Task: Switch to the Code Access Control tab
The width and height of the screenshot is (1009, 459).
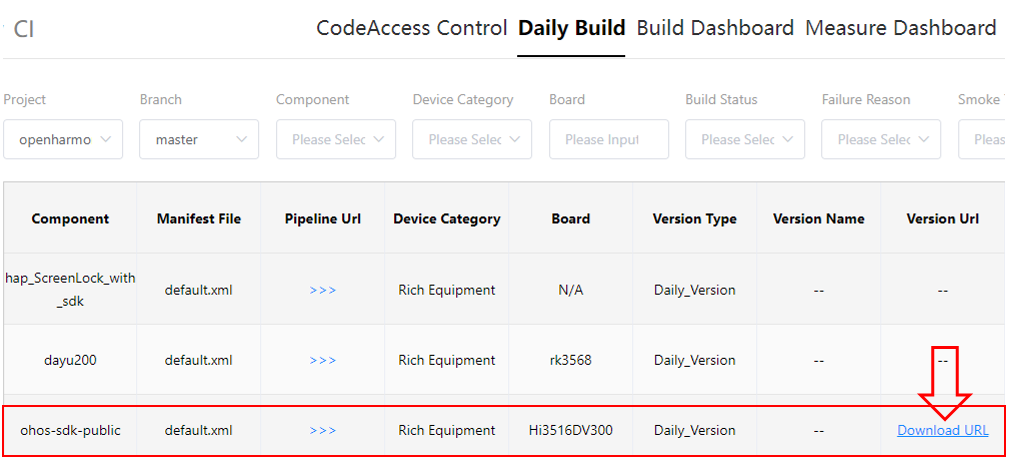Action: (x=411, y=28)
